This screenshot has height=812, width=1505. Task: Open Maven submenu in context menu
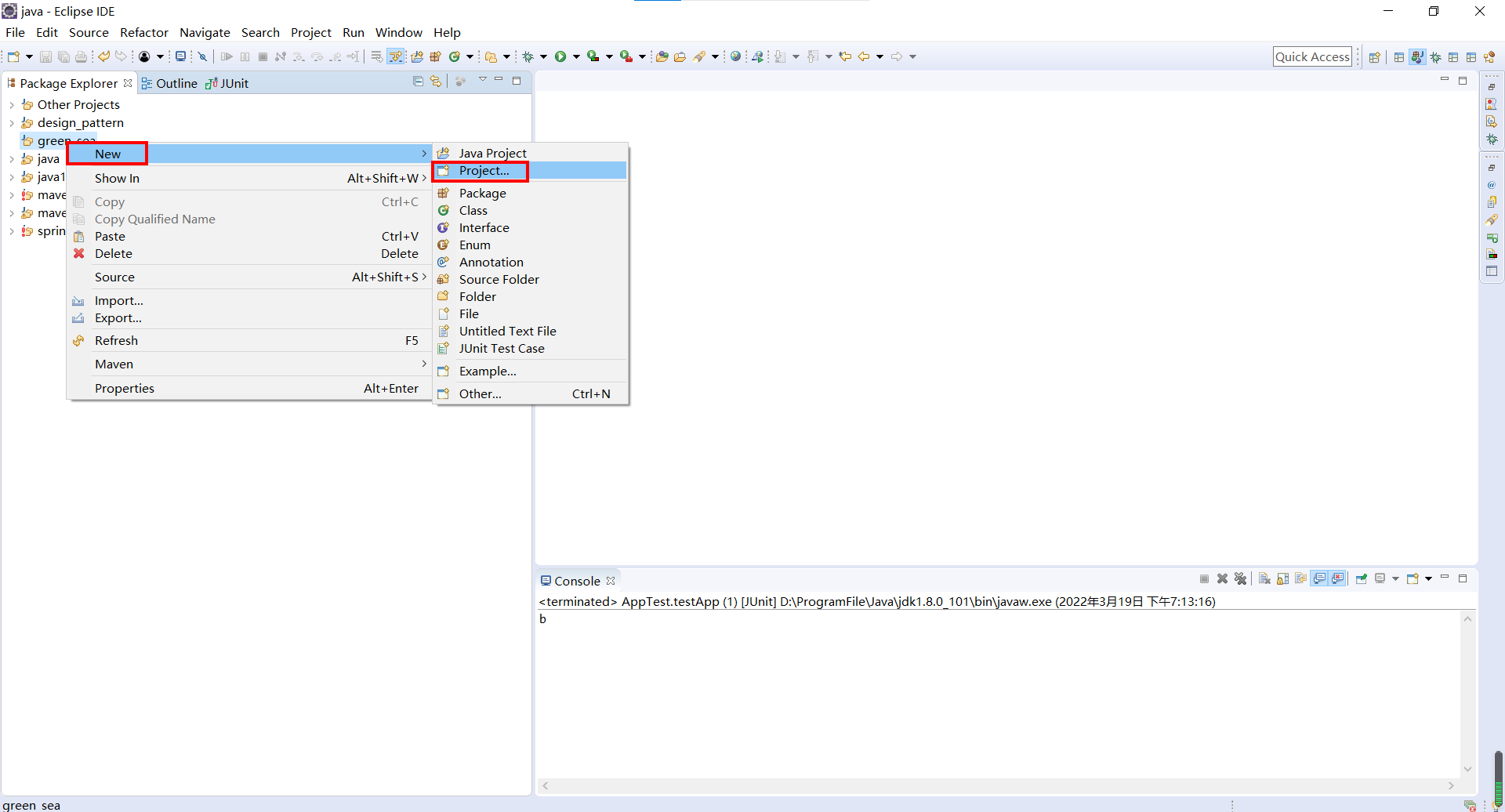(249, 364)
